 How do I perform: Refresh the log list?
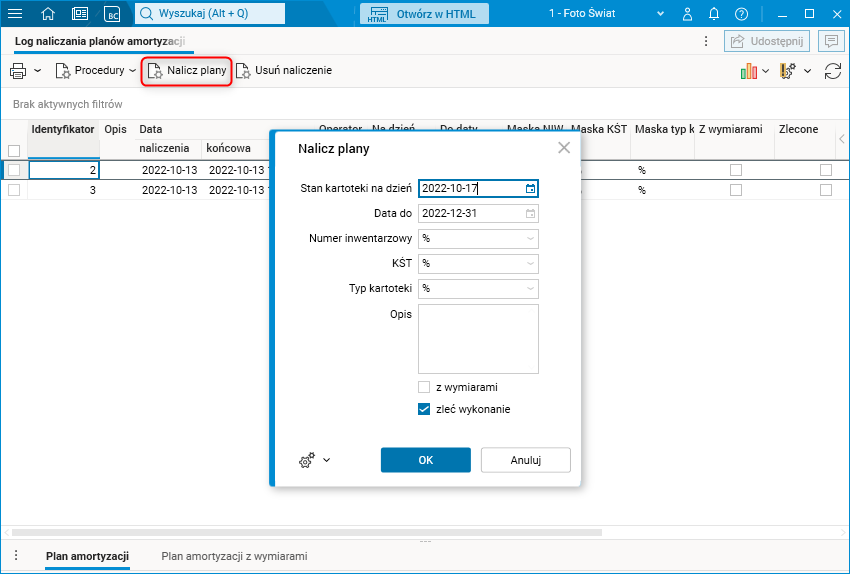833,70
